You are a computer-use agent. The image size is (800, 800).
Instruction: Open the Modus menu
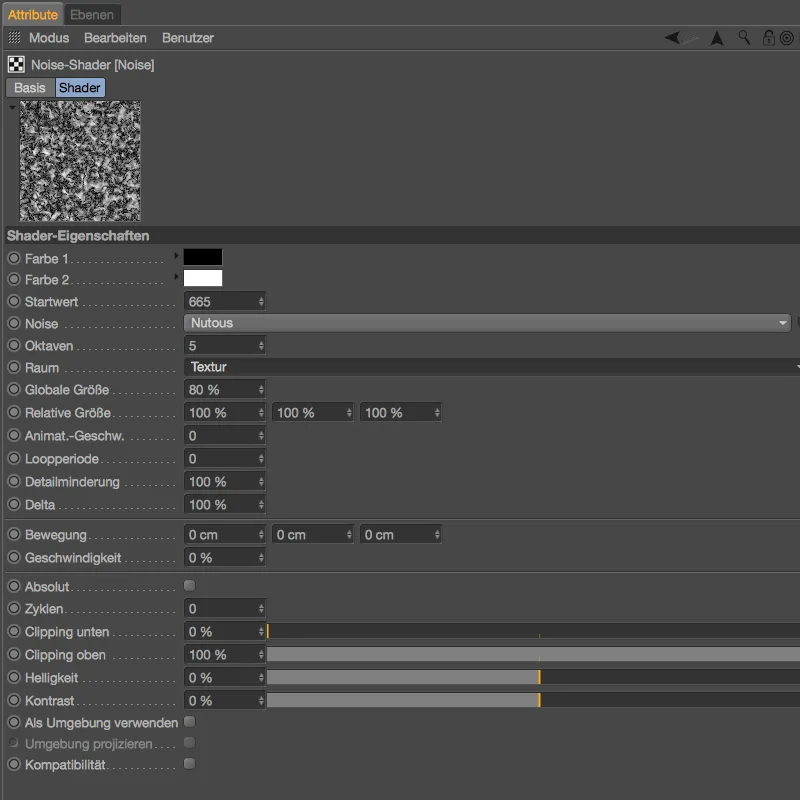(49, 38)
